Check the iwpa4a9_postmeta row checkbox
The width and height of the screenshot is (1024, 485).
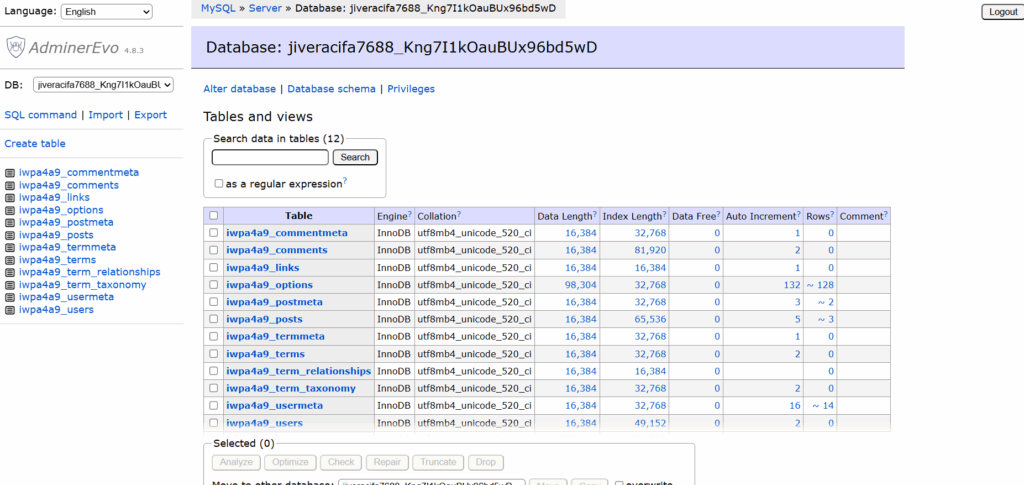(x=214, y=302)
